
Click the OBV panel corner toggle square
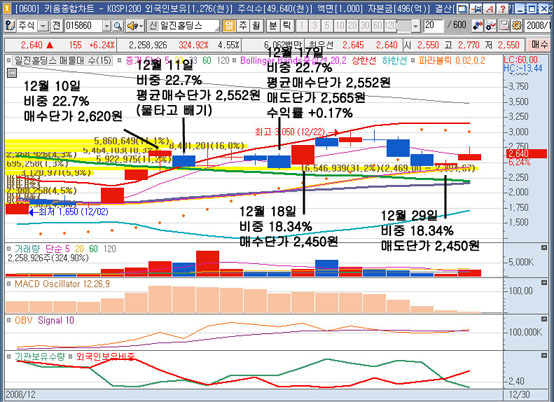pyautogui.click(x=544, y=319)
